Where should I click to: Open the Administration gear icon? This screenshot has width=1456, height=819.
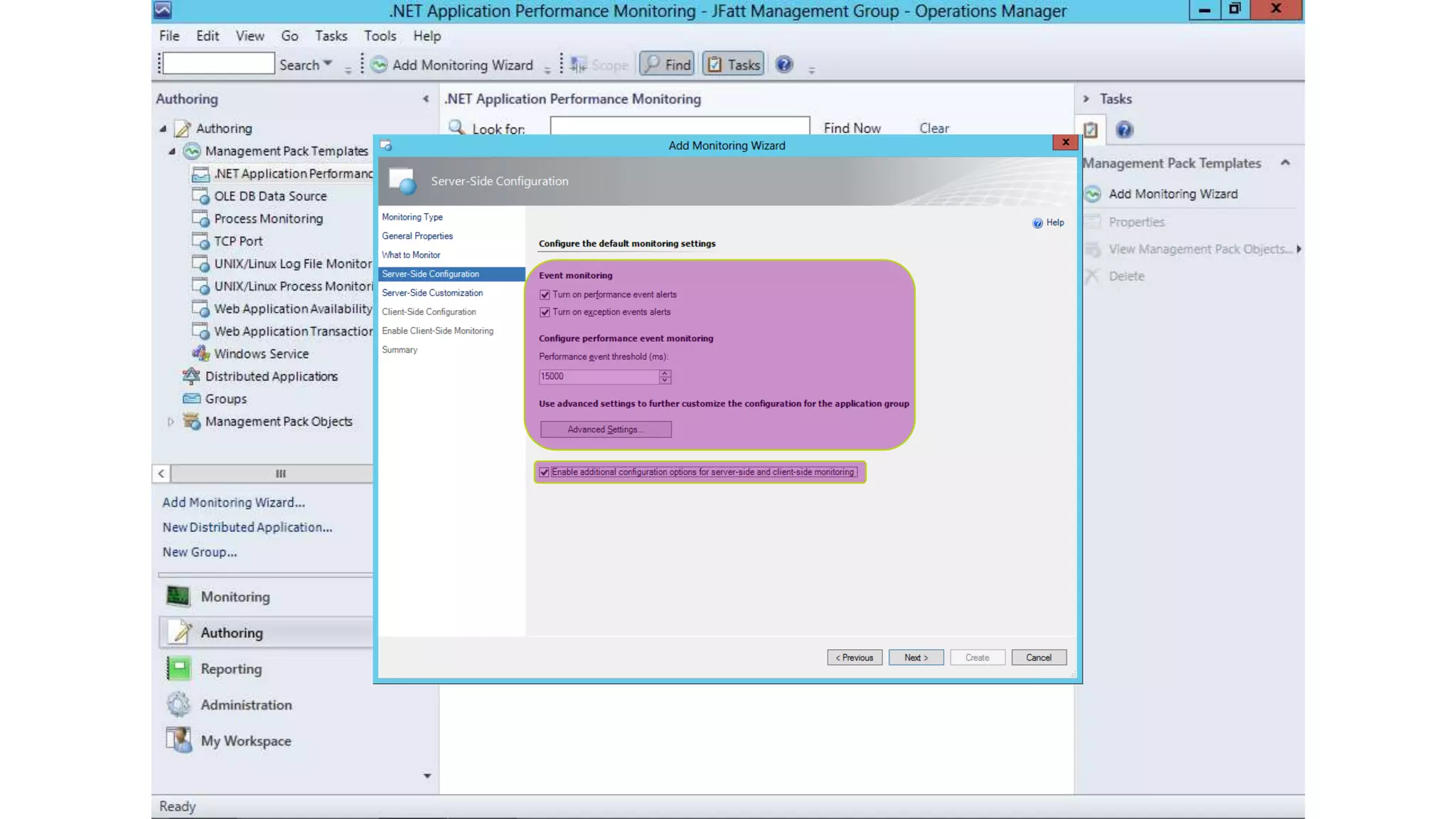(x=178, y=705)
